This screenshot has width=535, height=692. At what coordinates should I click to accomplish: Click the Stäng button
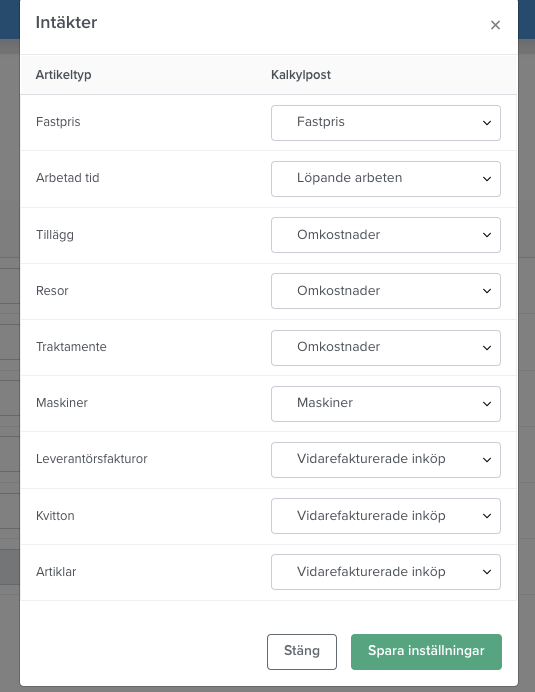[x=302, y=652]
